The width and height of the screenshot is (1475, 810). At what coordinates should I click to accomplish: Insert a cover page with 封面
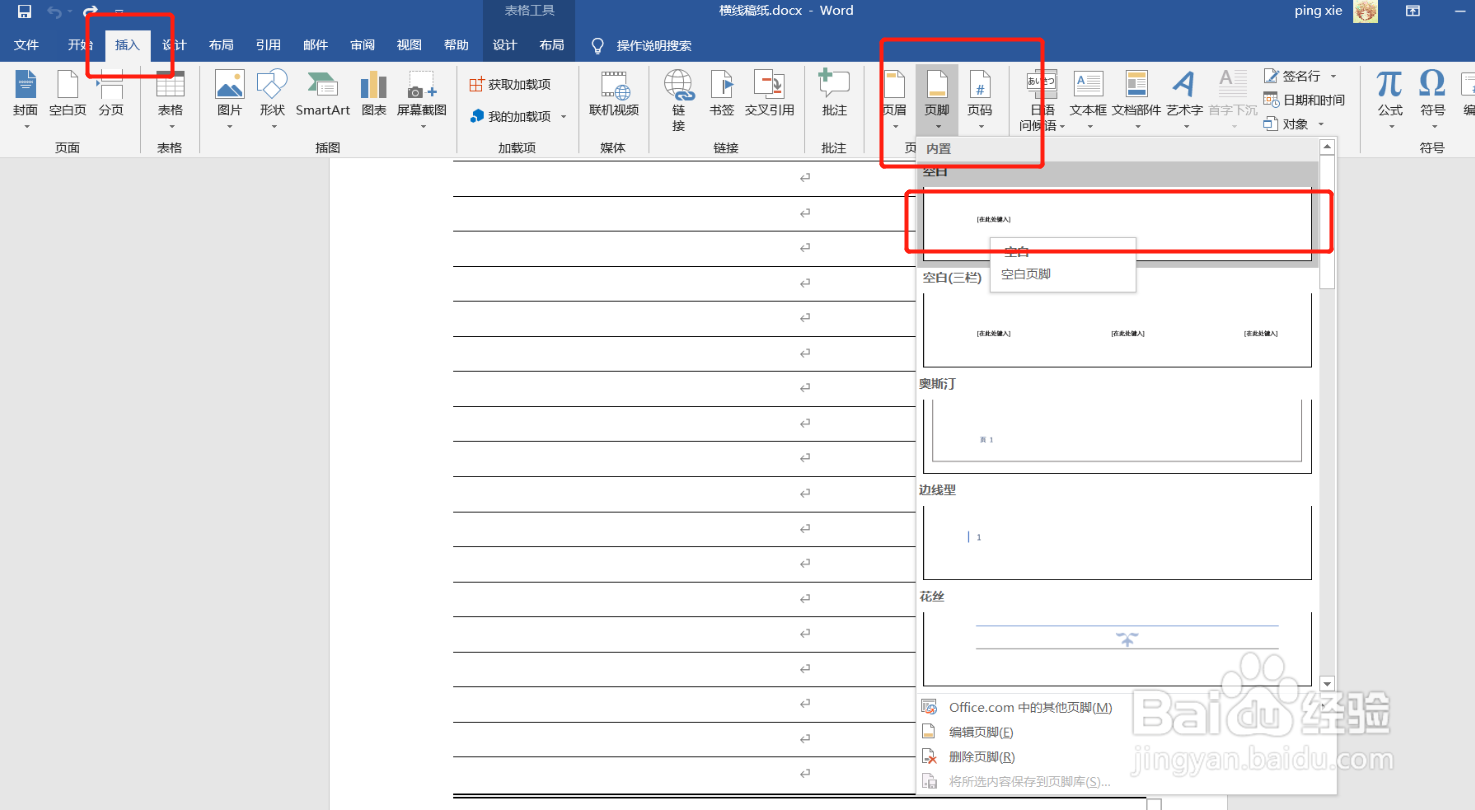(25, 99)
